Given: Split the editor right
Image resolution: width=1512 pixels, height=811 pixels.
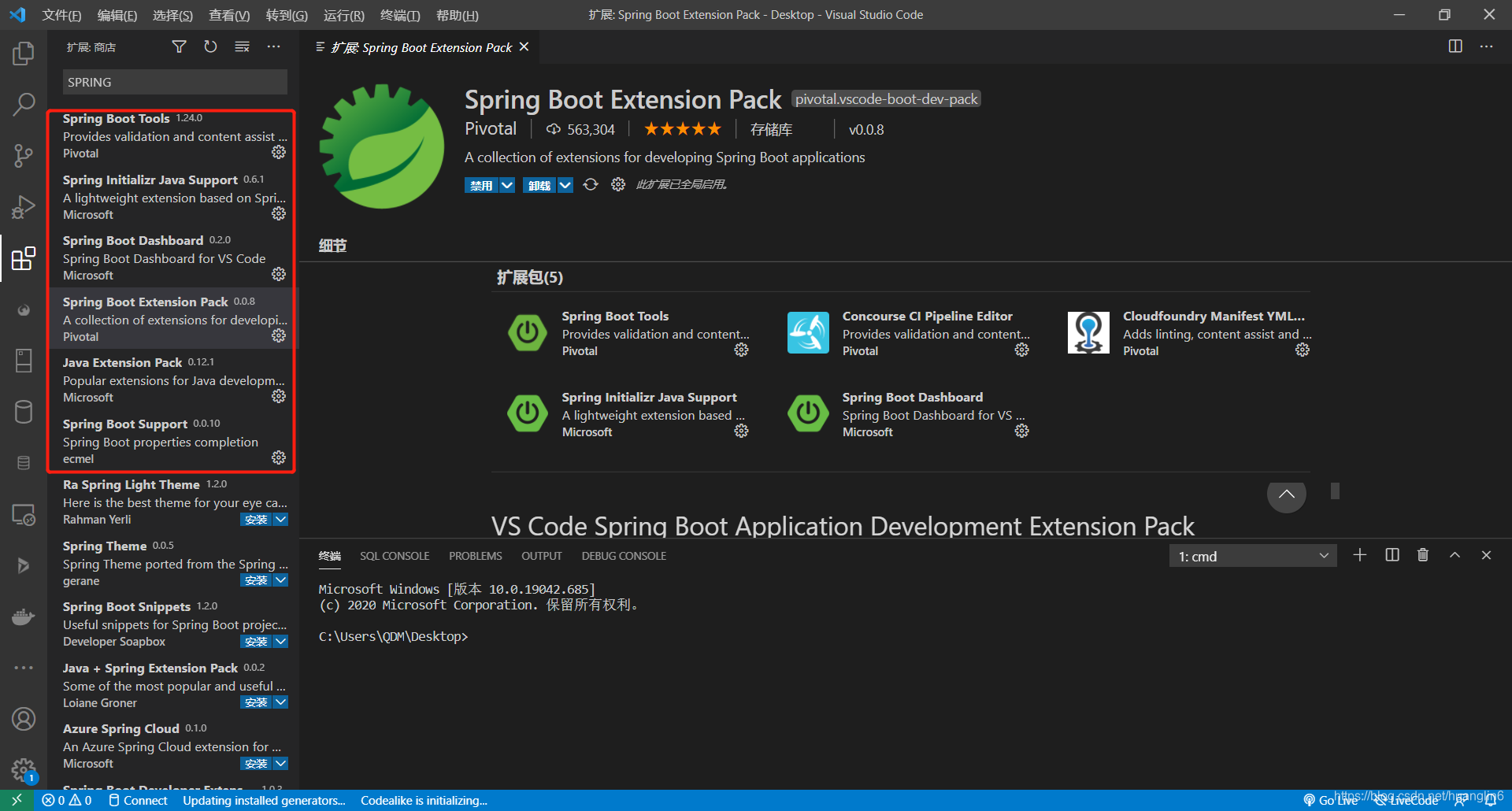Looking at the screenshot, I should point(1455,46).
